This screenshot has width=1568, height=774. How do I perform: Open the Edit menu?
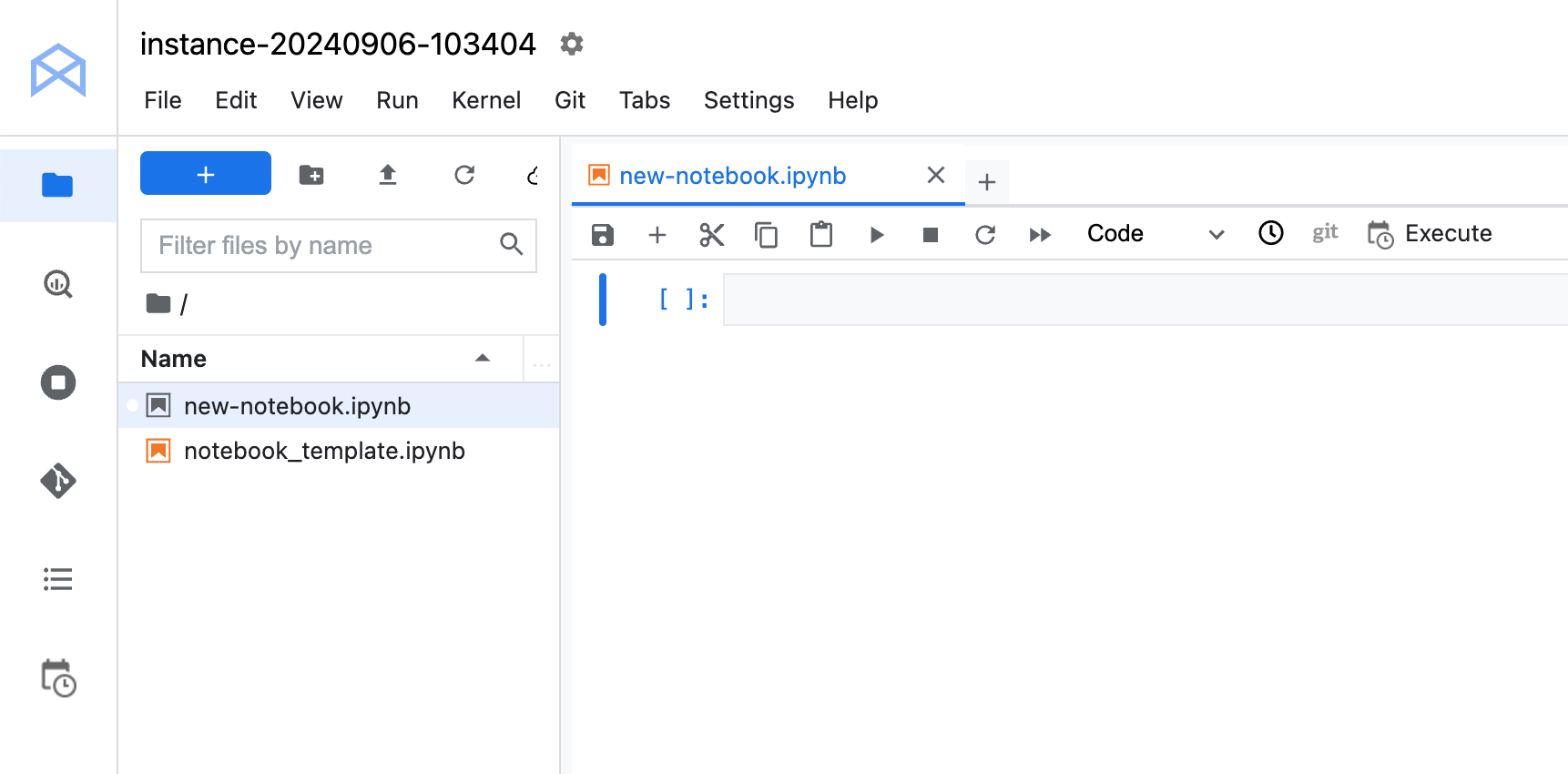point(236,100)
